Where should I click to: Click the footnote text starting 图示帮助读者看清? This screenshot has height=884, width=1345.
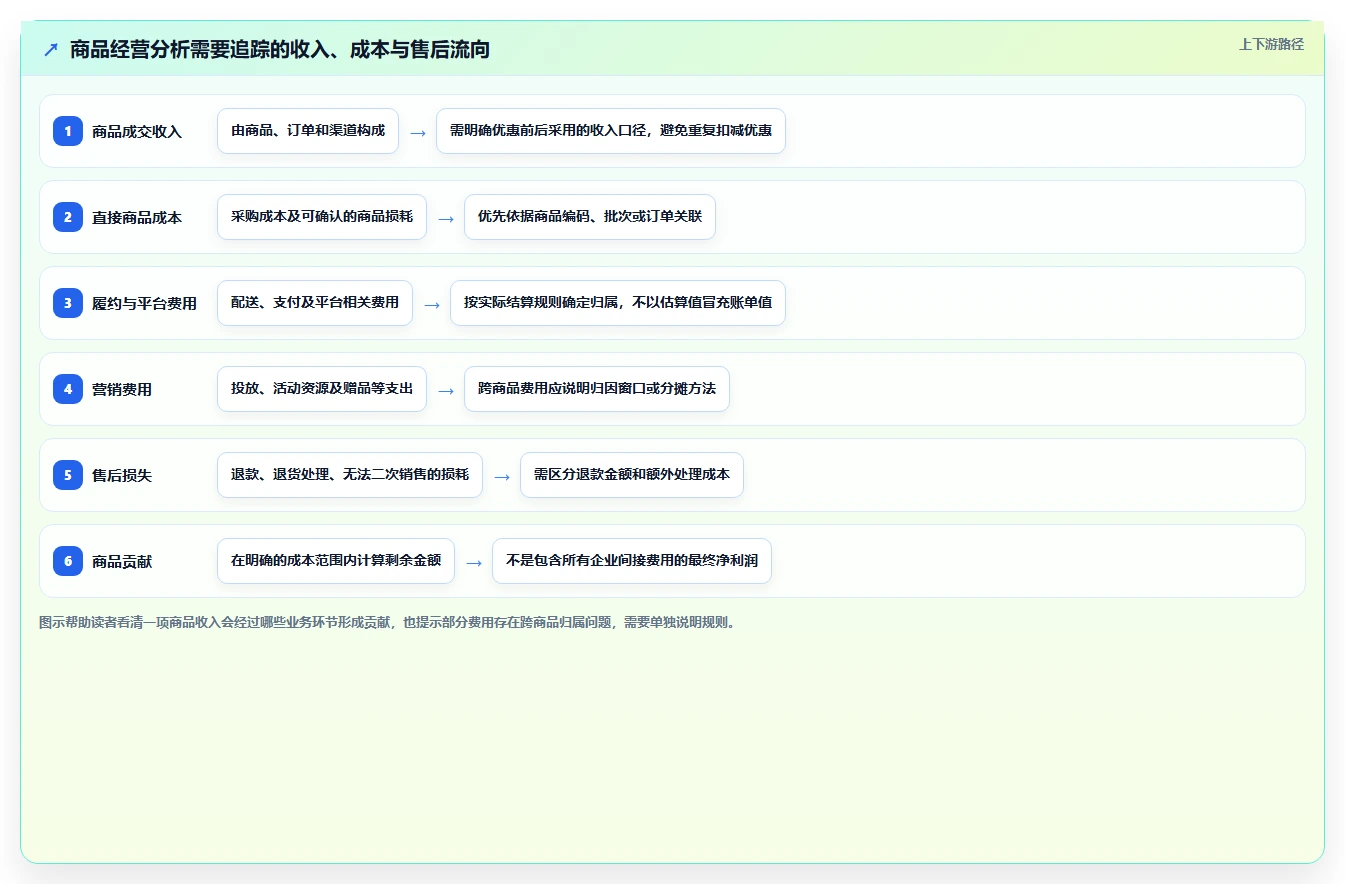[x=388, y=622]
